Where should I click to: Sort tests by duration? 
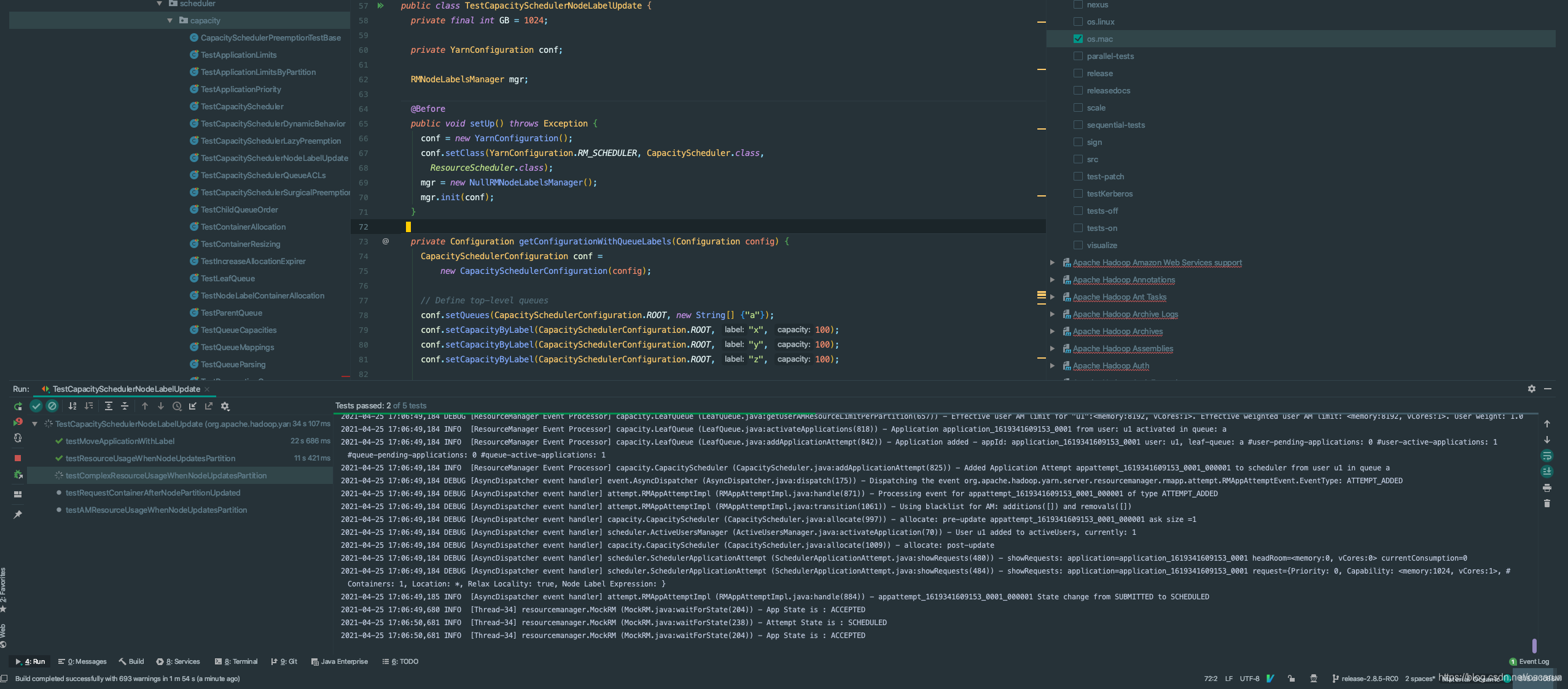pos(89,406)
